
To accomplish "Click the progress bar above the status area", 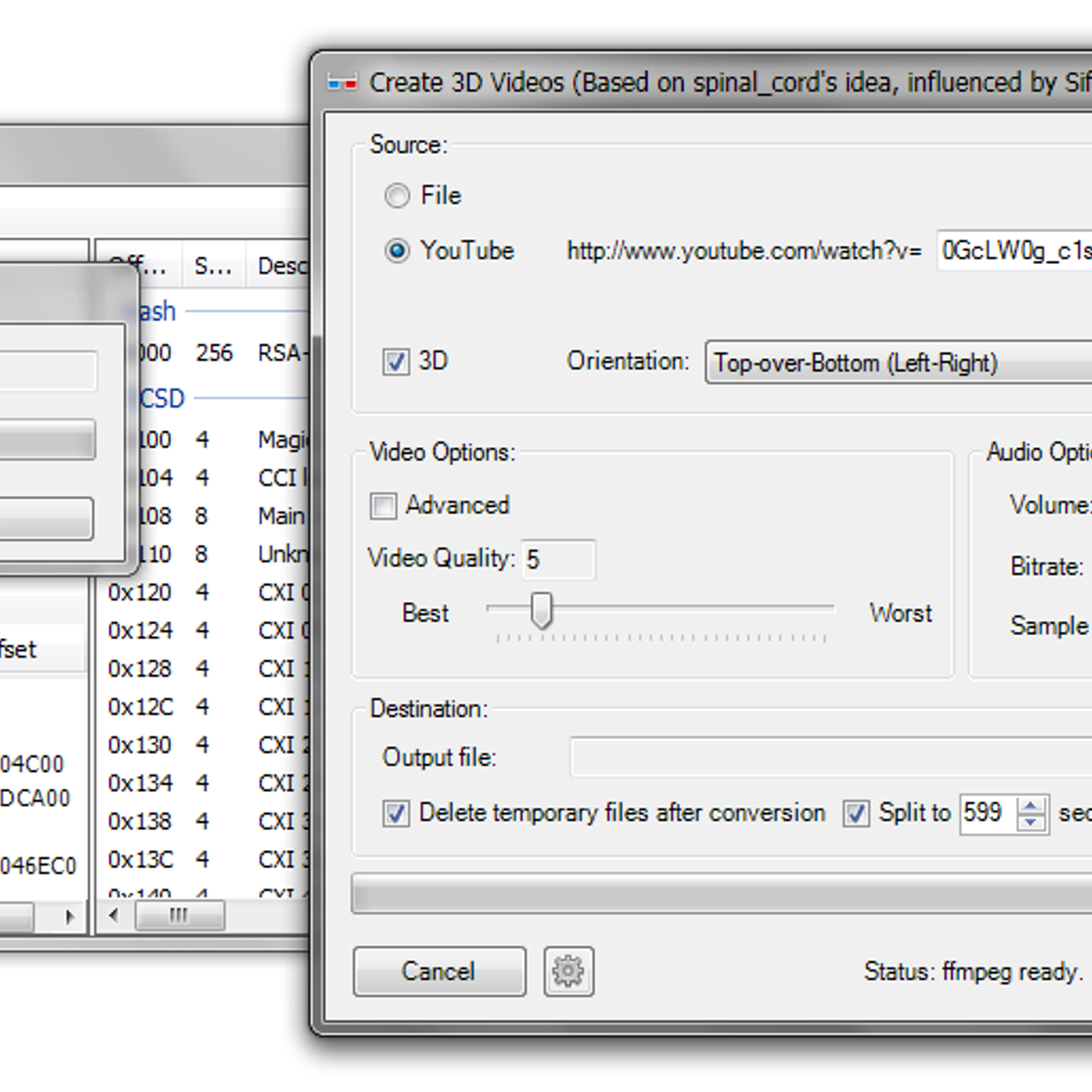I will click(719, 892).
